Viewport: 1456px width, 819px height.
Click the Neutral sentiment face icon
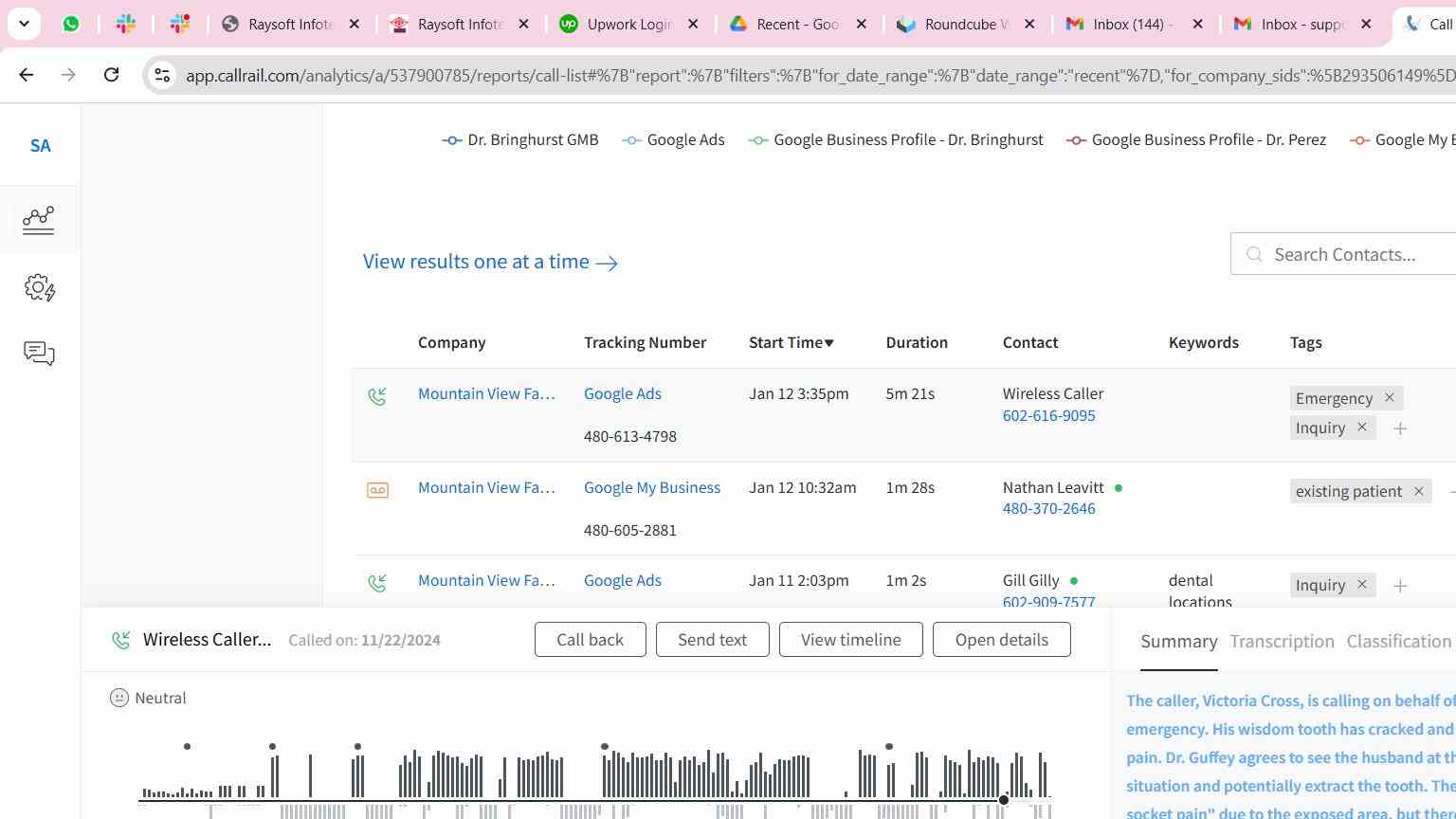click(119, 699)
